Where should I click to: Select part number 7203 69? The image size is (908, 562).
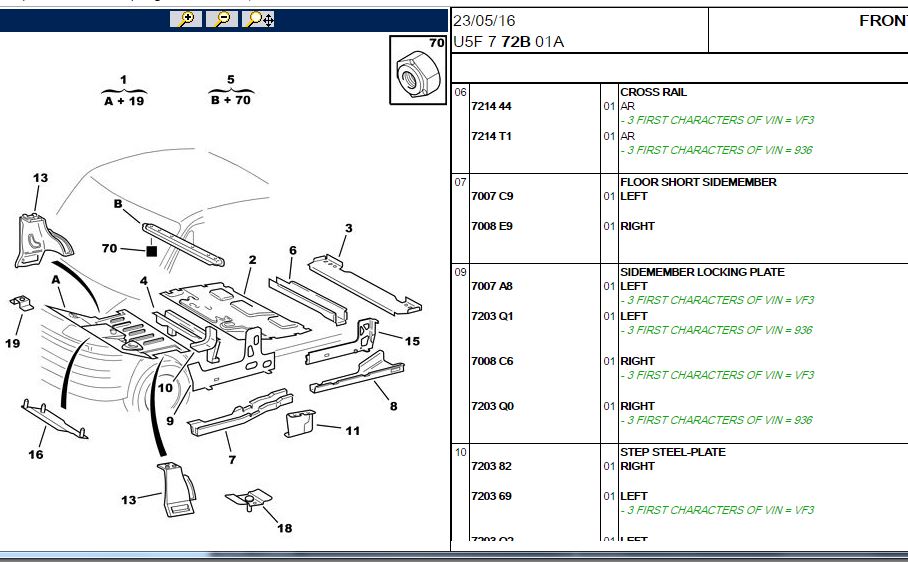[492, 496]
